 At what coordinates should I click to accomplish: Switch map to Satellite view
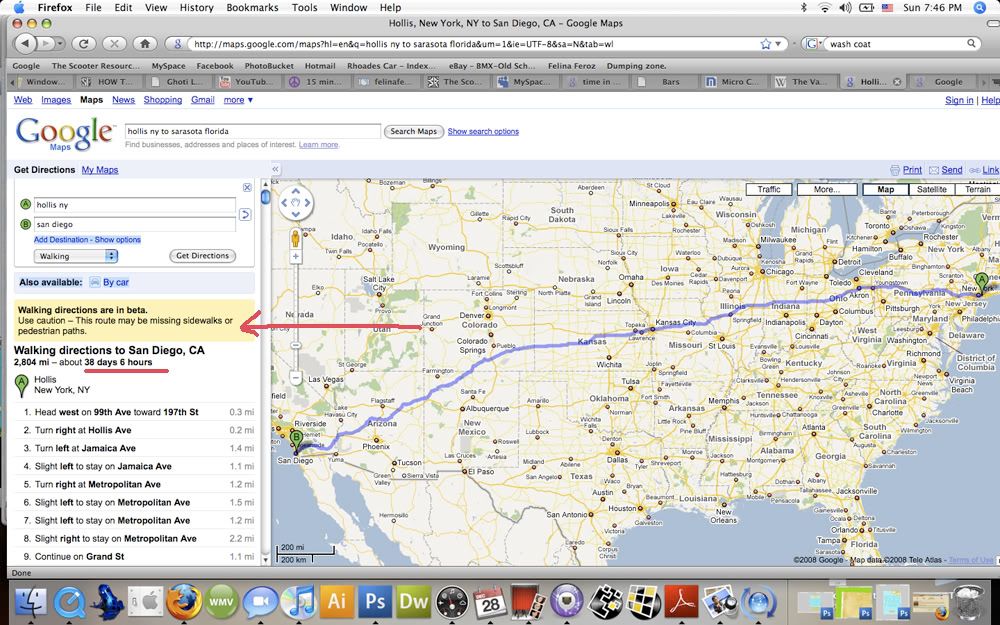pos(931,189)
